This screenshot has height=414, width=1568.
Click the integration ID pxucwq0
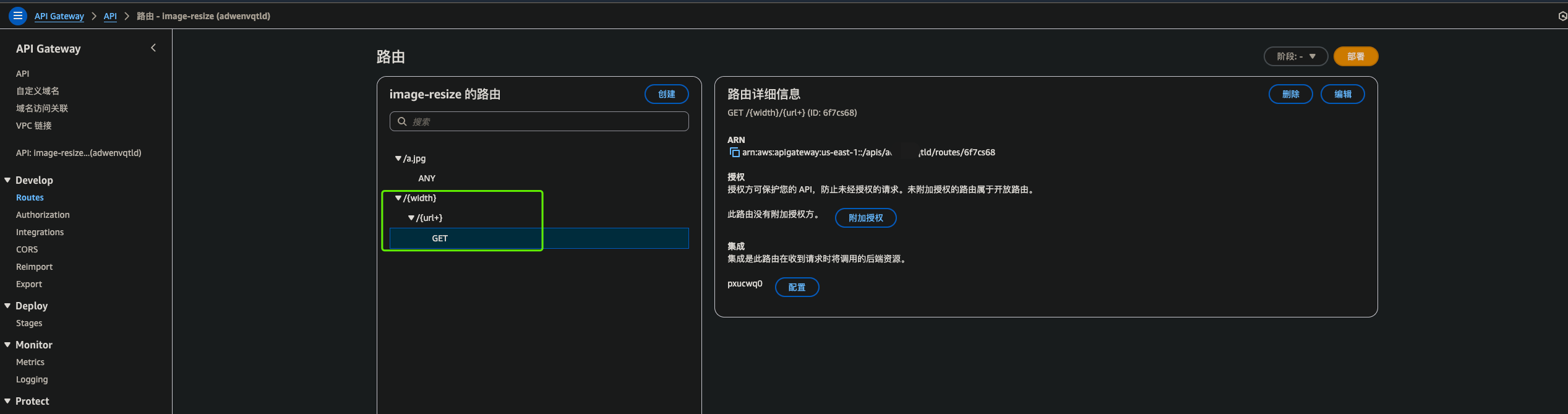745,283
